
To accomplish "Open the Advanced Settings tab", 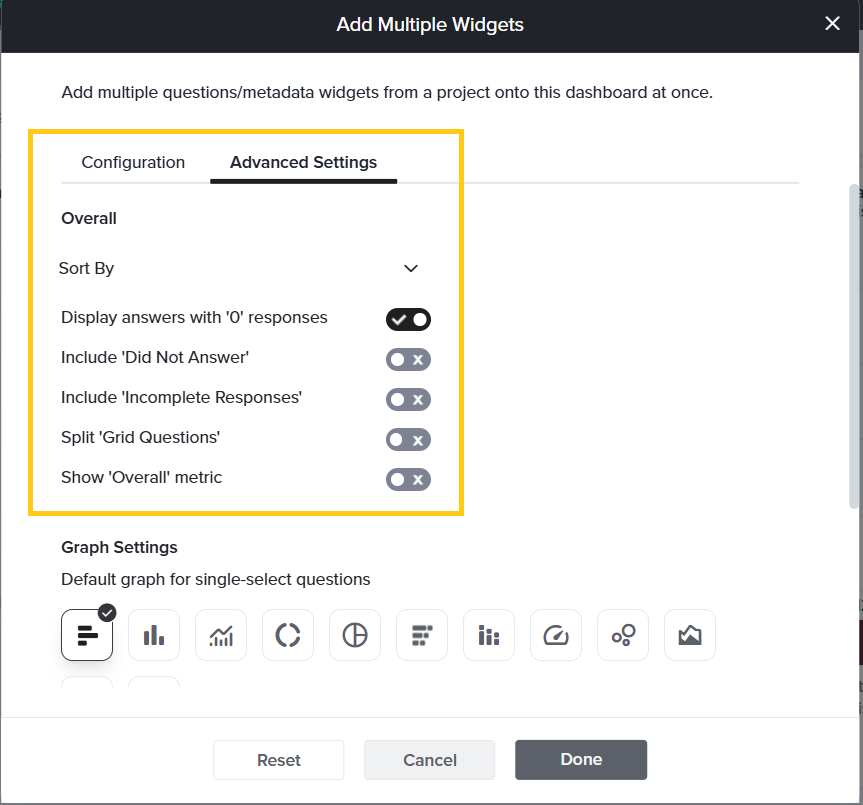I will (x=303, y=162).
